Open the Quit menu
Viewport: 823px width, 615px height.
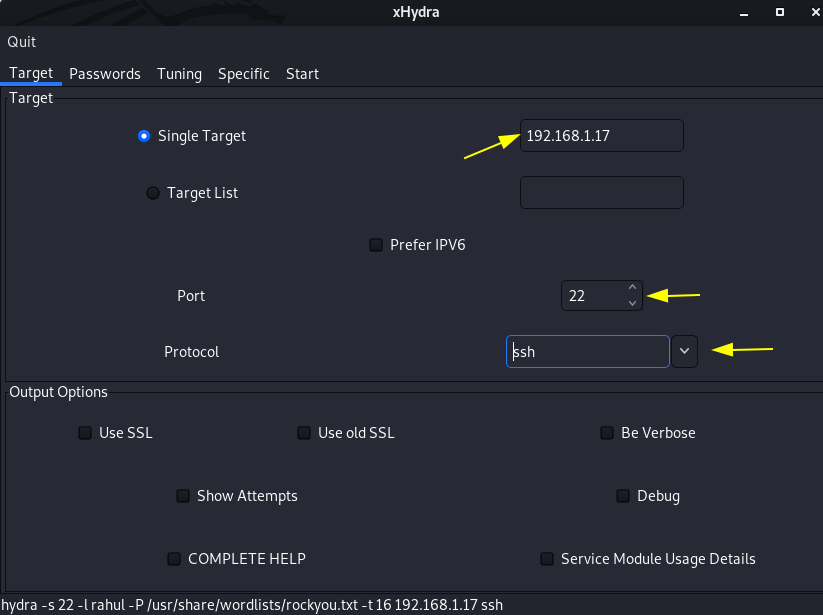(22, 42)
